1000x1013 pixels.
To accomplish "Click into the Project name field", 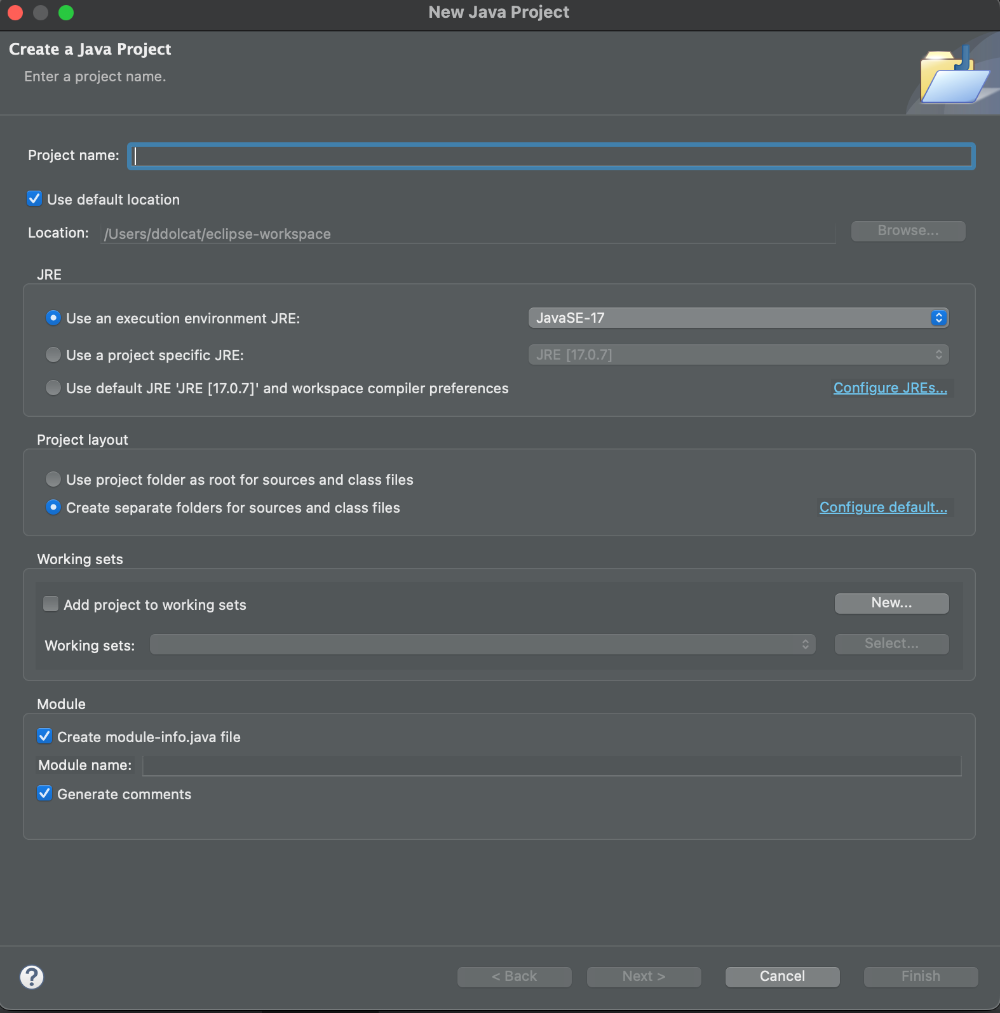I will [x=552, y=156].
